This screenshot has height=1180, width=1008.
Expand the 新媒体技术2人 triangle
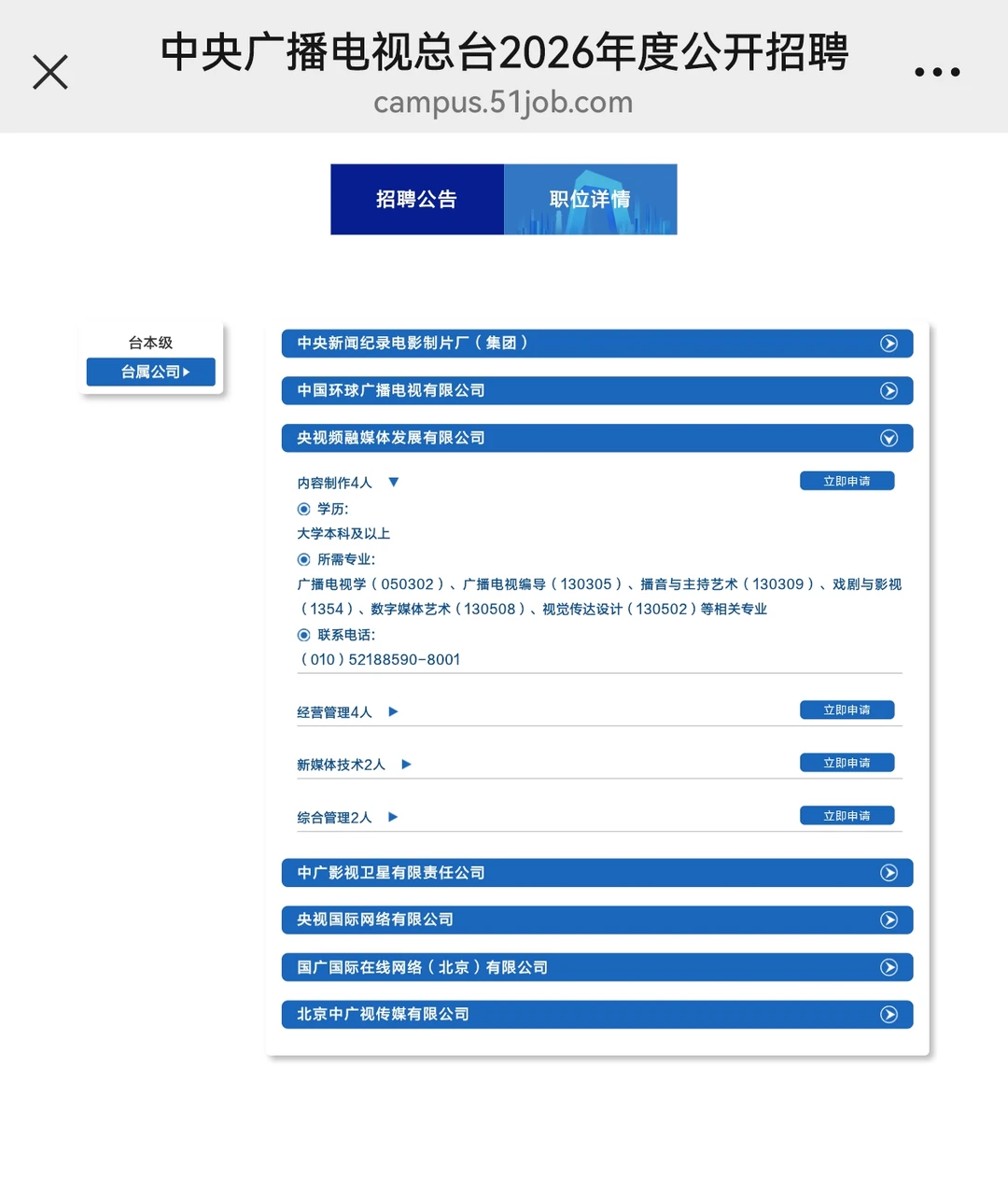[406, 764]
